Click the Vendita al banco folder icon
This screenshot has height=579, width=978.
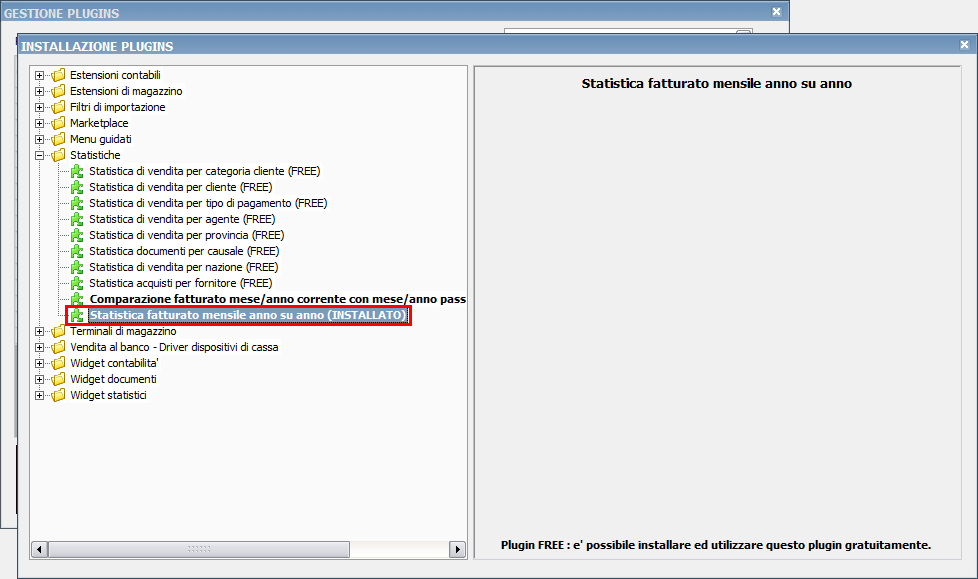pyautogui.click(x=58, y=348)
